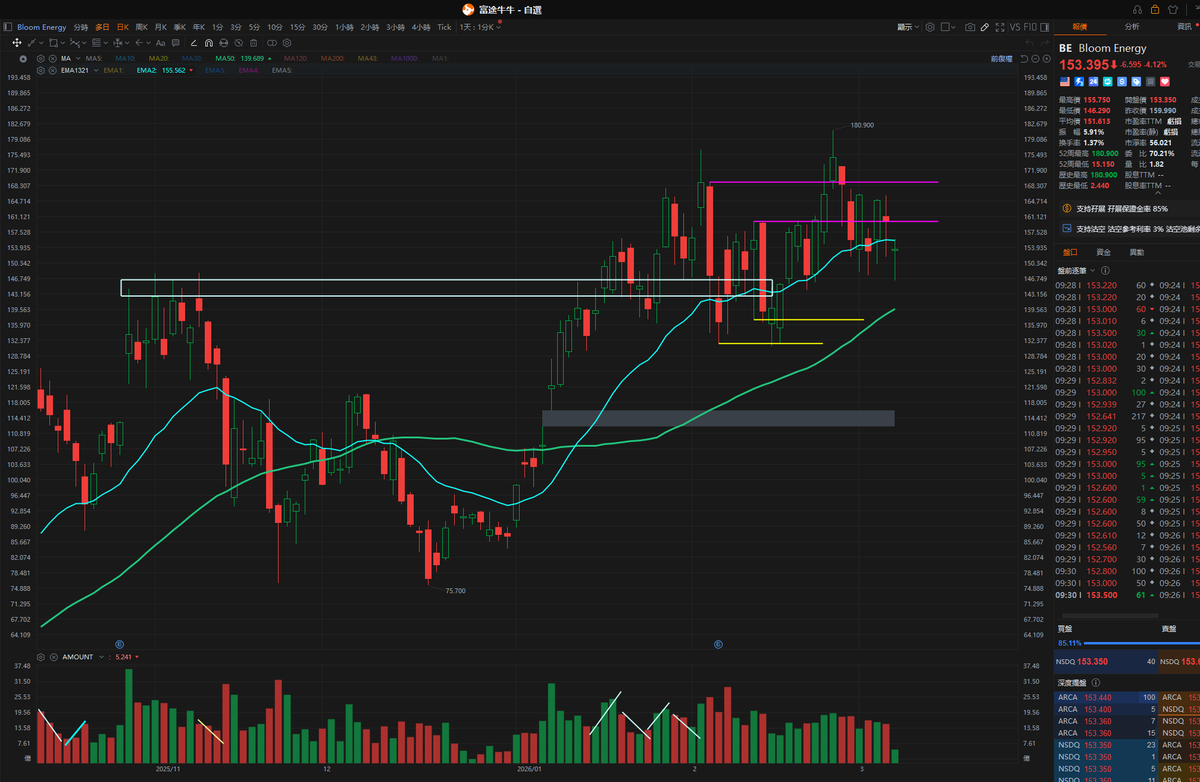
Task: Open AMOUNT indicator settings gear
Action: point(40,657)
